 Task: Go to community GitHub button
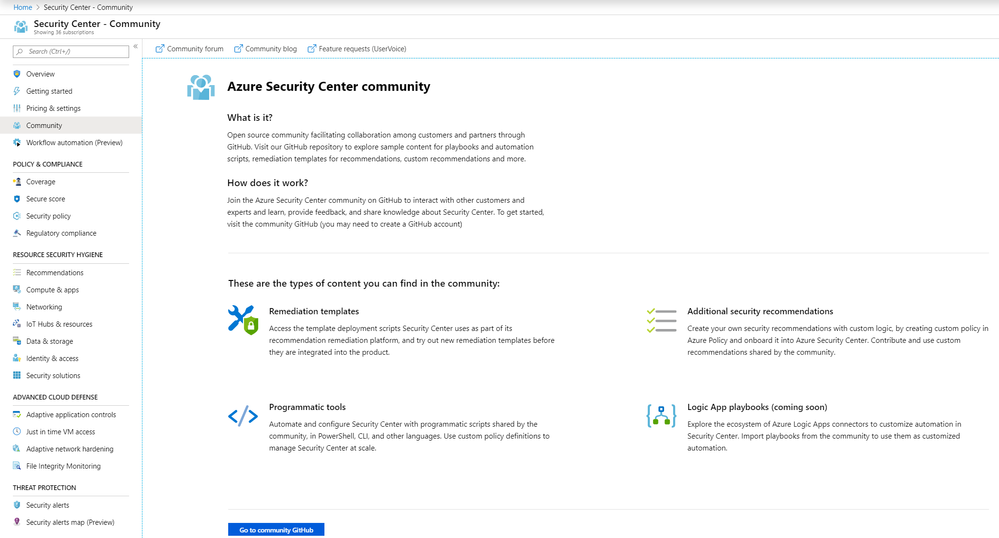tap(276, 530)
